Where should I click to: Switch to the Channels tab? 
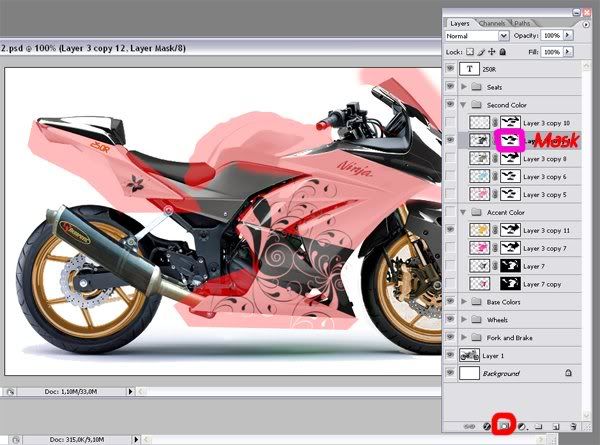pos(492,22)
